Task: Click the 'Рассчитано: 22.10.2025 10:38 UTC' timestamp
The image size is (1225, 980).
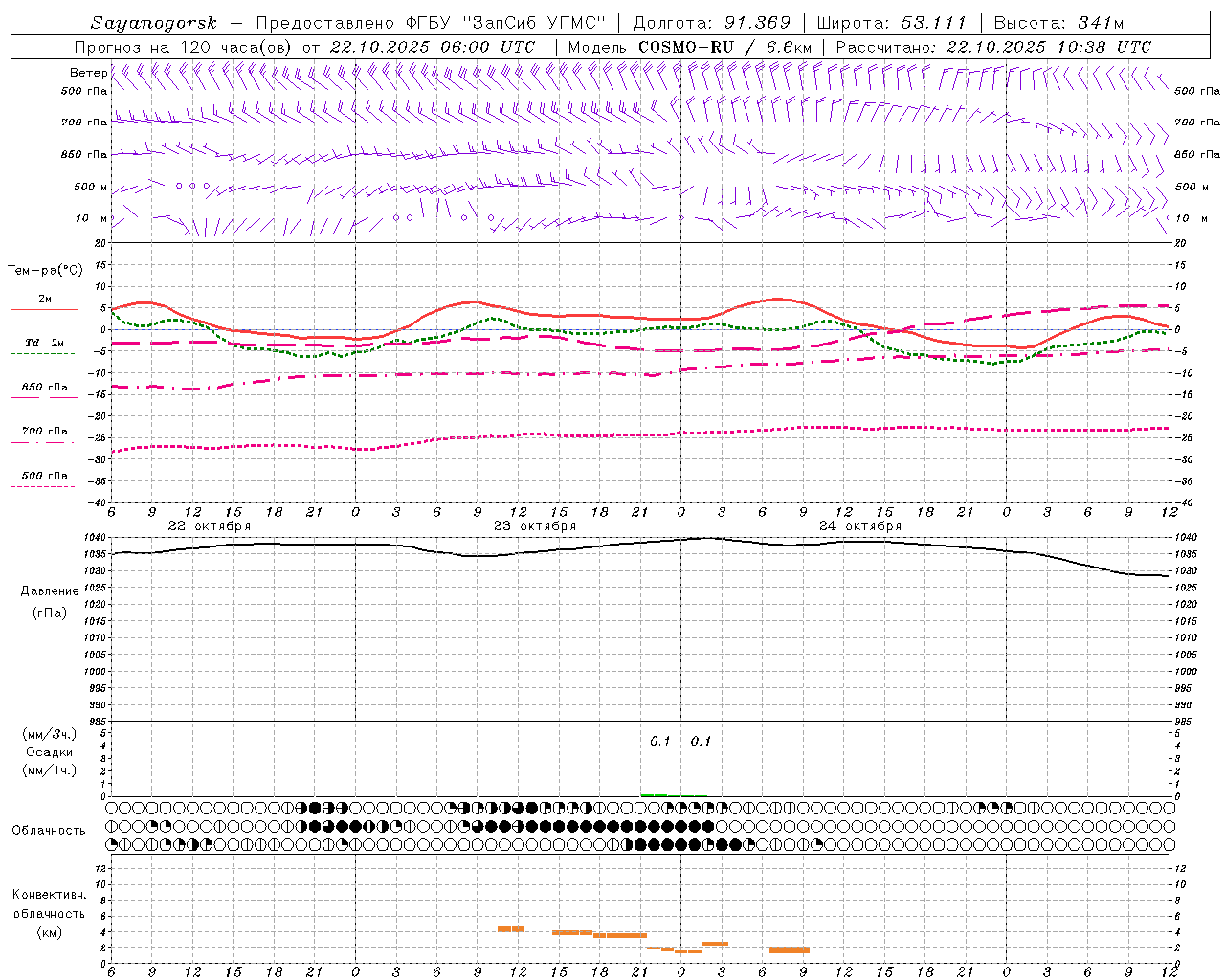Action: pyautogui.click(x=993, y=47)
